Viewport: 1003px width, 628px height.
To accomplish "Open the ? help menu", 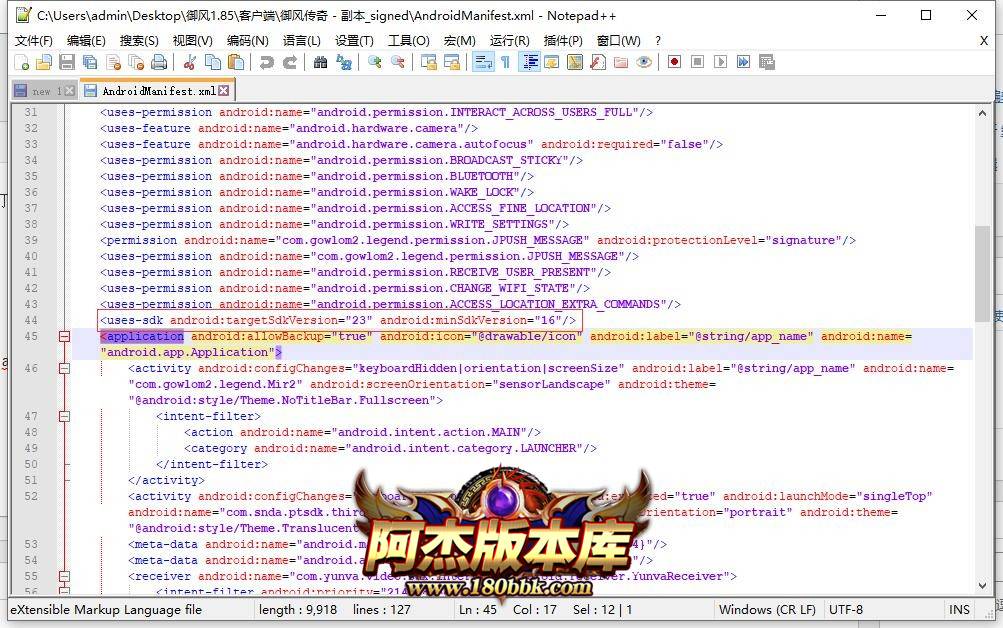I will point(658,40).
